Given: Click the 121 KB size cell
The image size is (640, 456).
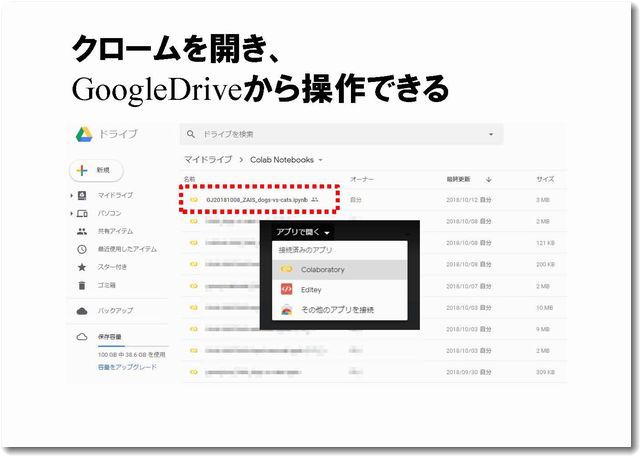Looking at the screenshot, I should (x=545, y=243).
